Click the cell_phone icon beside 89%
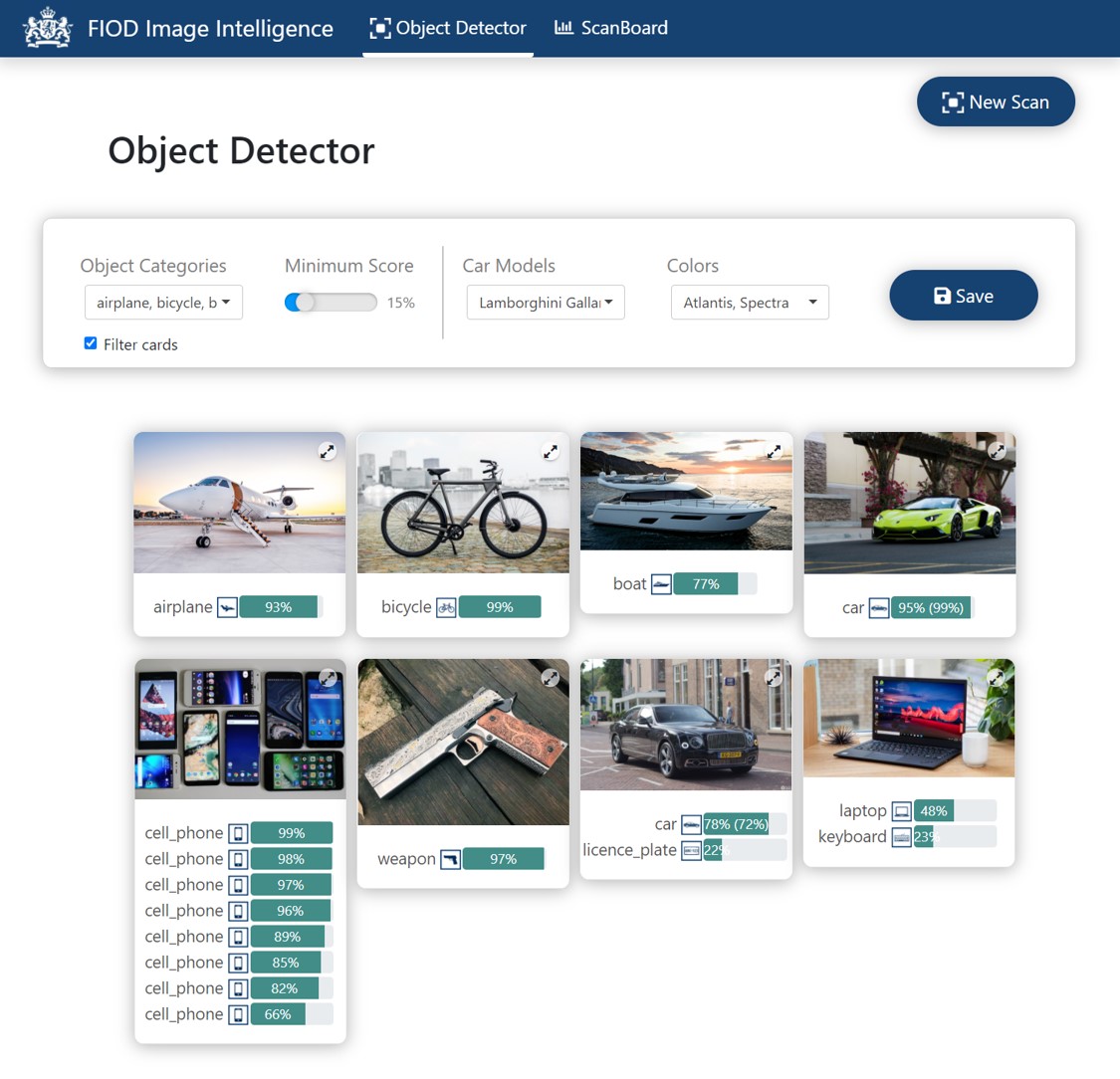The height and width of the screenshot is (1079, 1120). click(x=239, y=937)
